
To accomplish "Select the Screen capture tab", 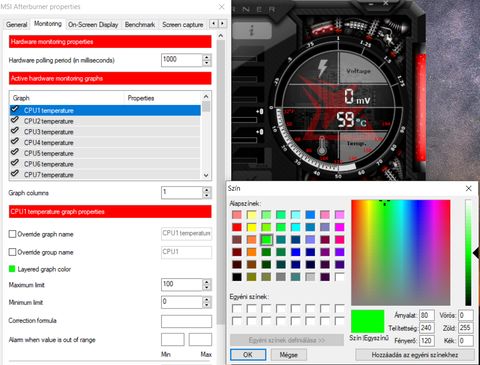I will pyautogui.click(x=183, y=24).
